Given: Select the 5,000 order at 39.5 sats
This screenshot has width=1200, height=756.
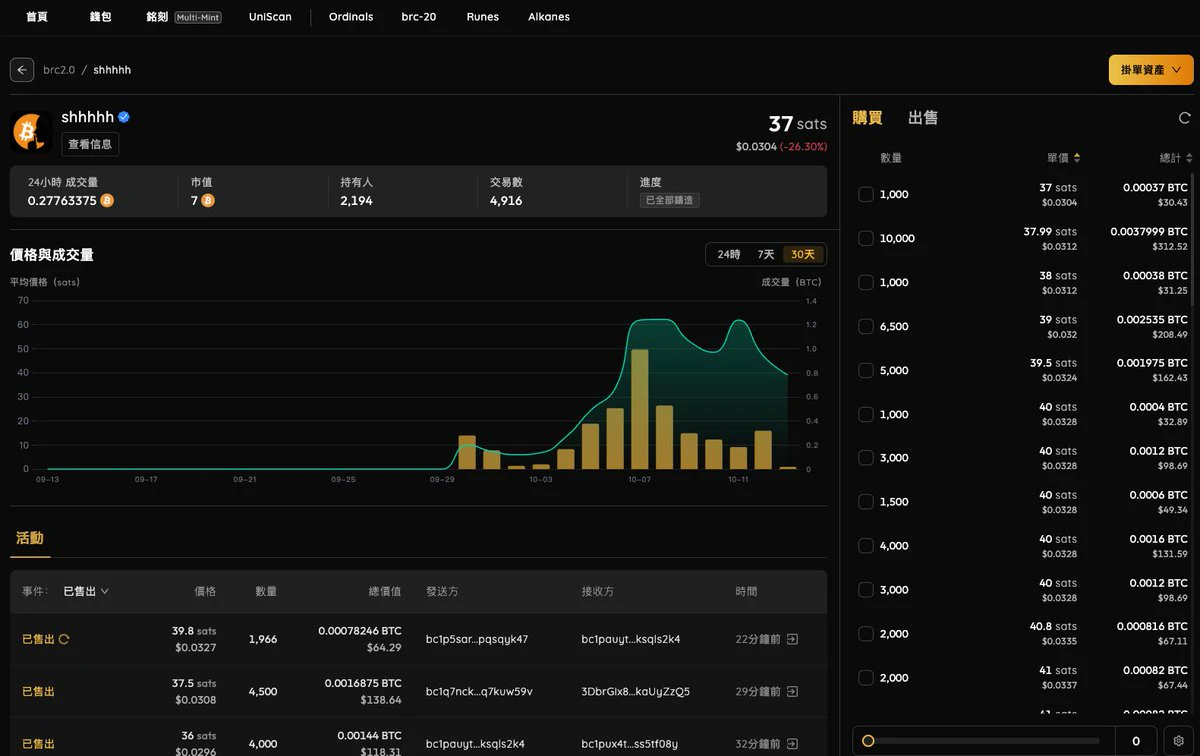Looking at the screenshot, I should [866, 370].
